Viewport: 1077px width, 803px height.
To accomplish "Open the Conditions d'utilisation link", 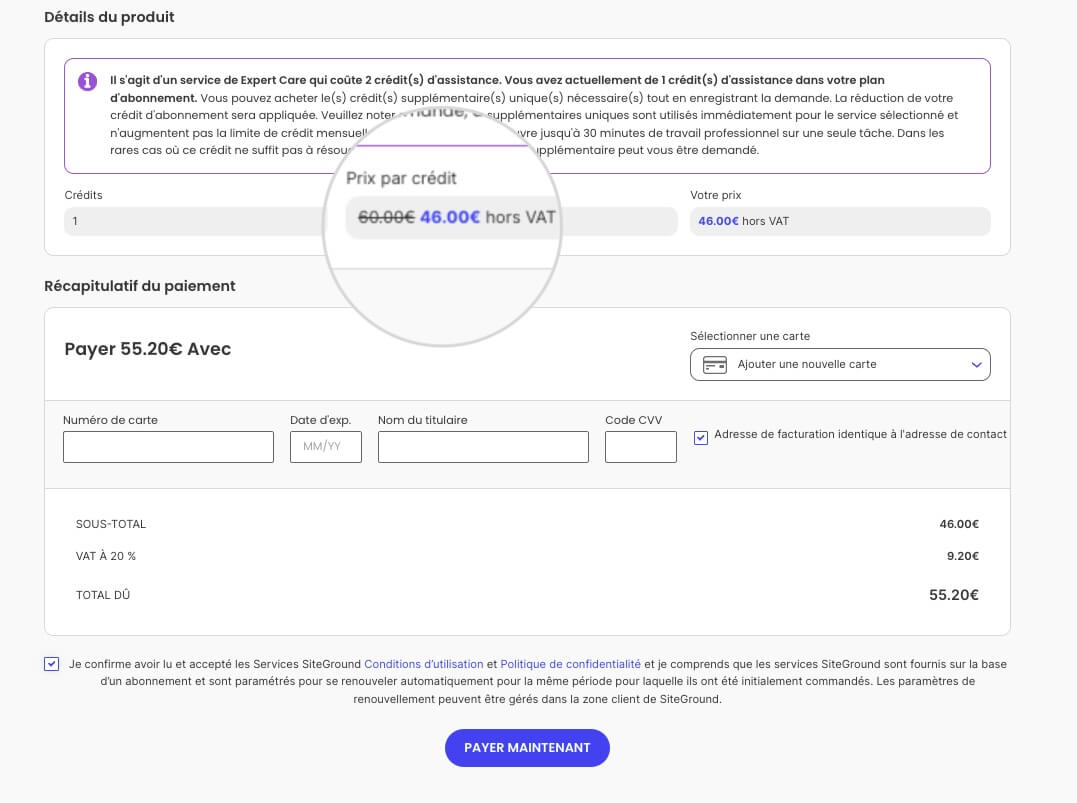I will pos(424,664).
